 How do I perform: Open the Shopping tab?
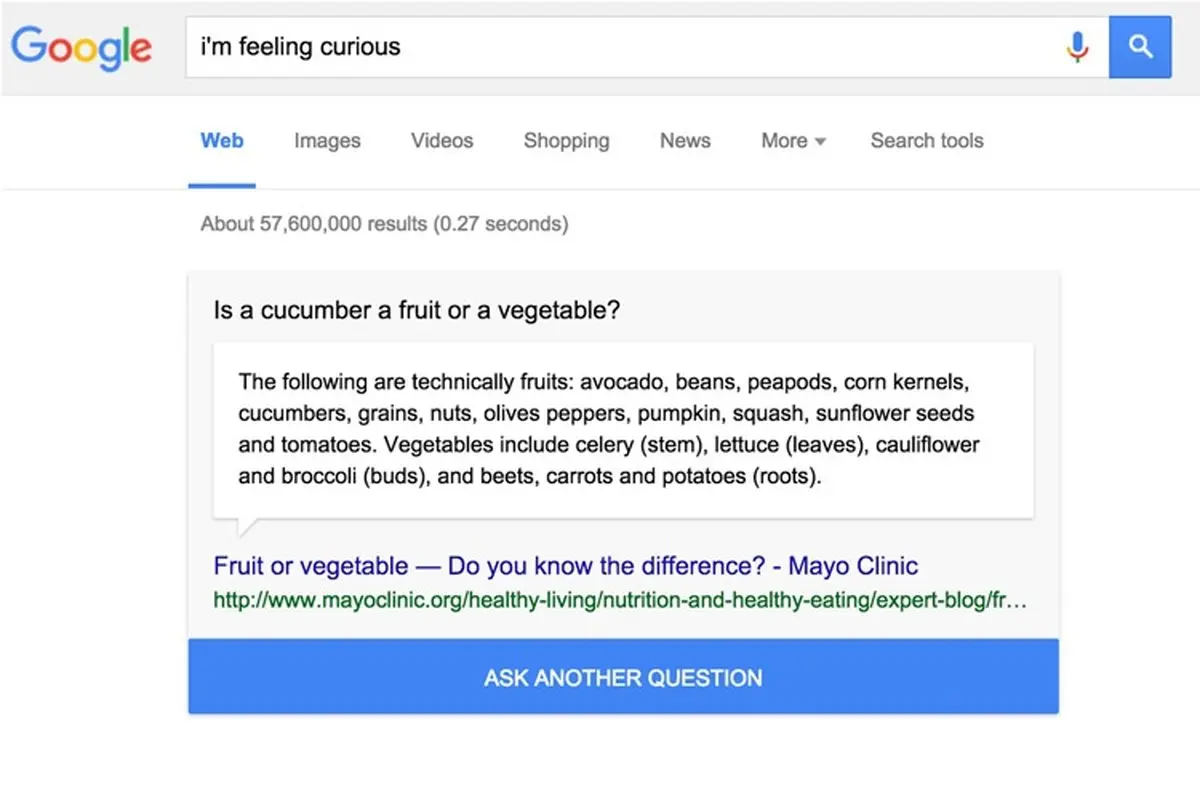[566, 141]
